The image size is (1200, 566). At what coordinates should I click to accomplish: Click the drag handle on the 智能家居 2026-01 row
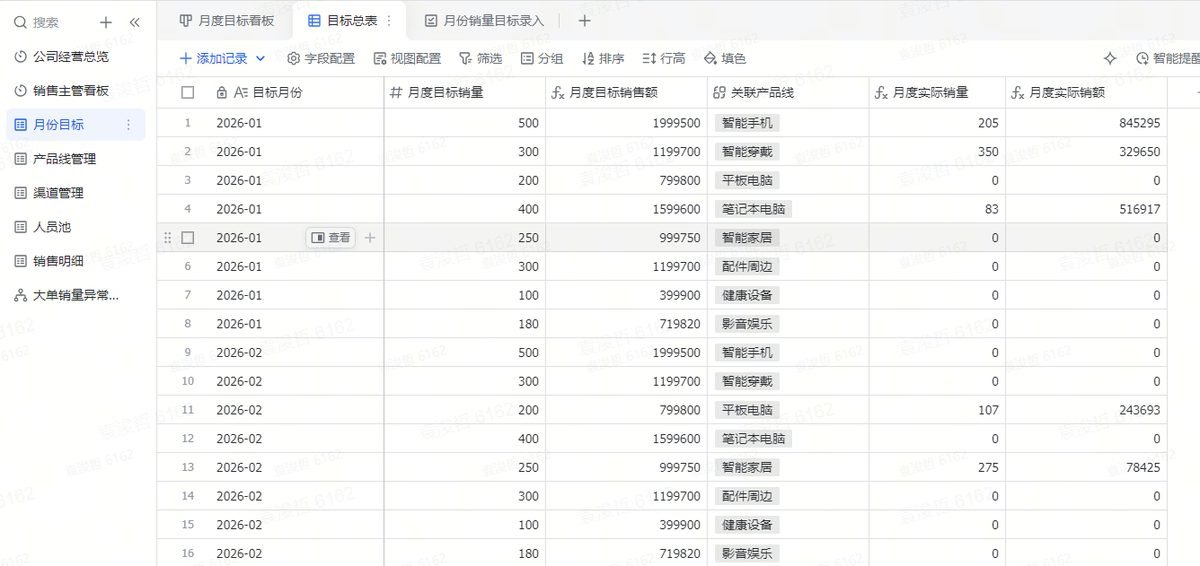coord(167,238)
